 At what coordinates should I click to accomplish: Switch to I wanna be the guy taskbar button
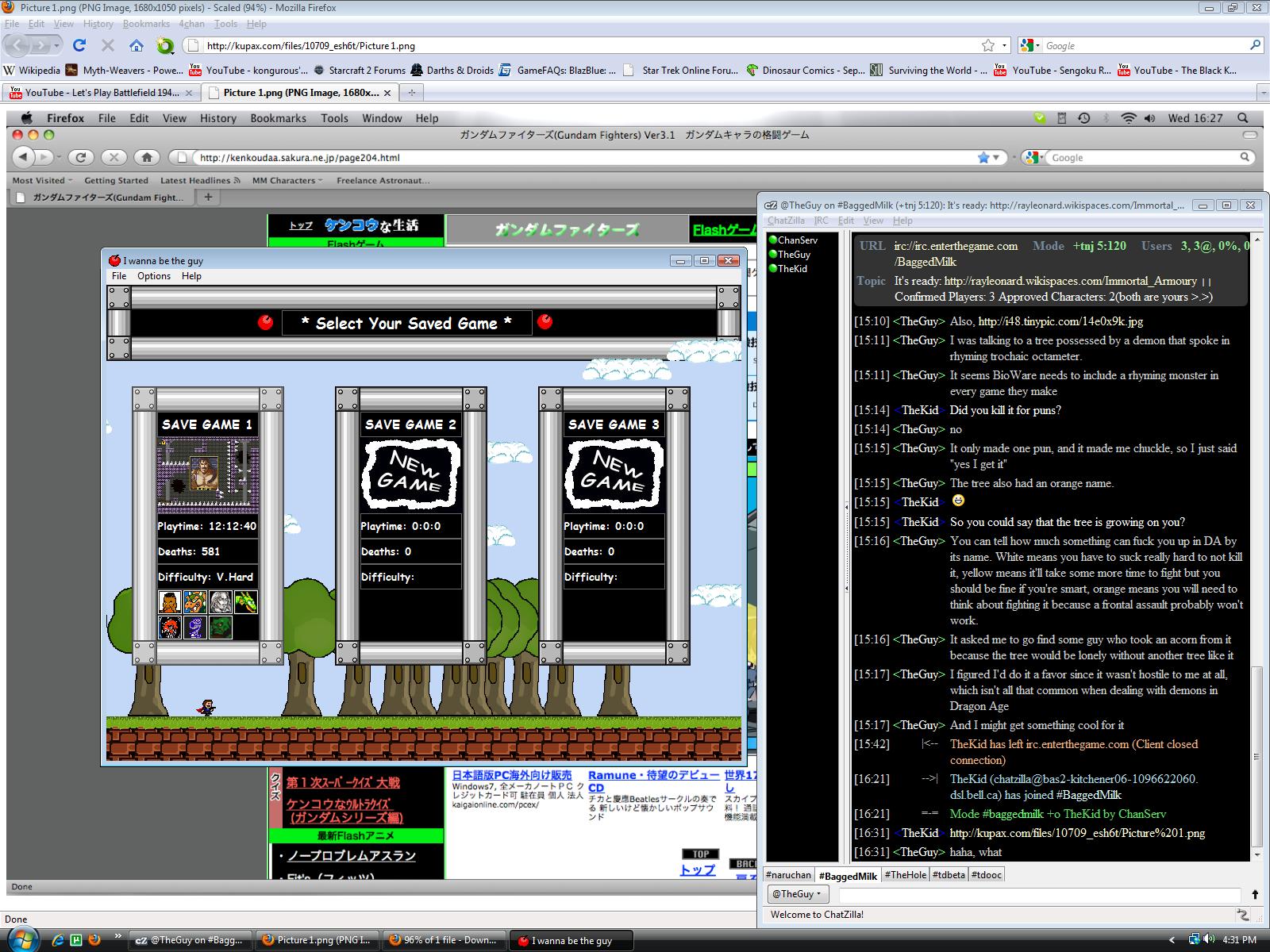pos(571,940)
